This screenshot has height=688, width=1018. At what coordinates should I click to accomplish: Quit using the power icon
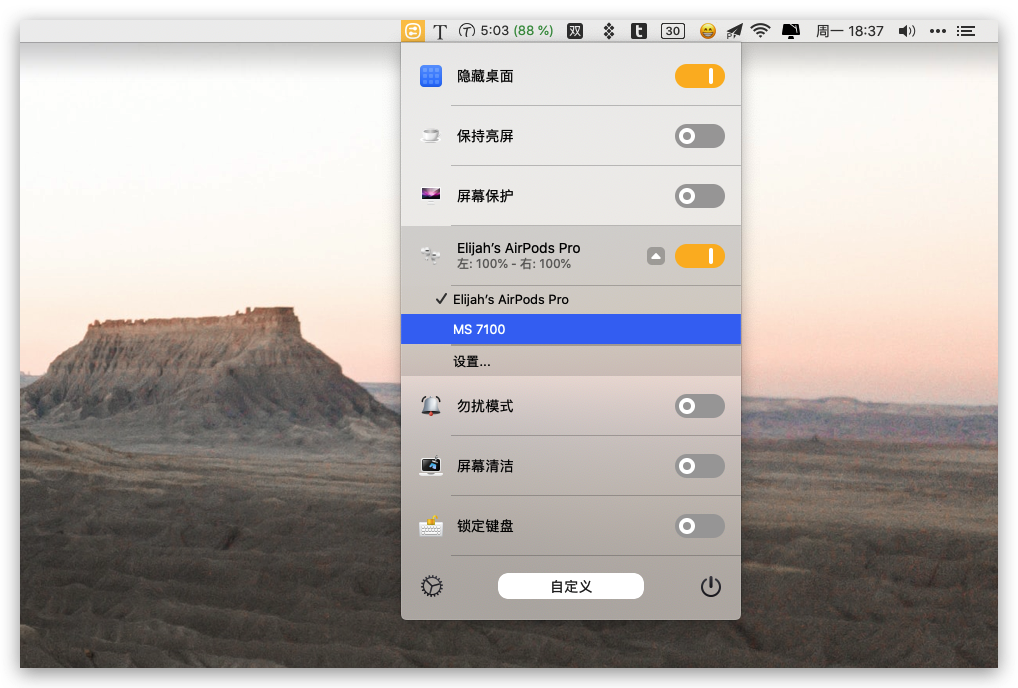[711, 586]
